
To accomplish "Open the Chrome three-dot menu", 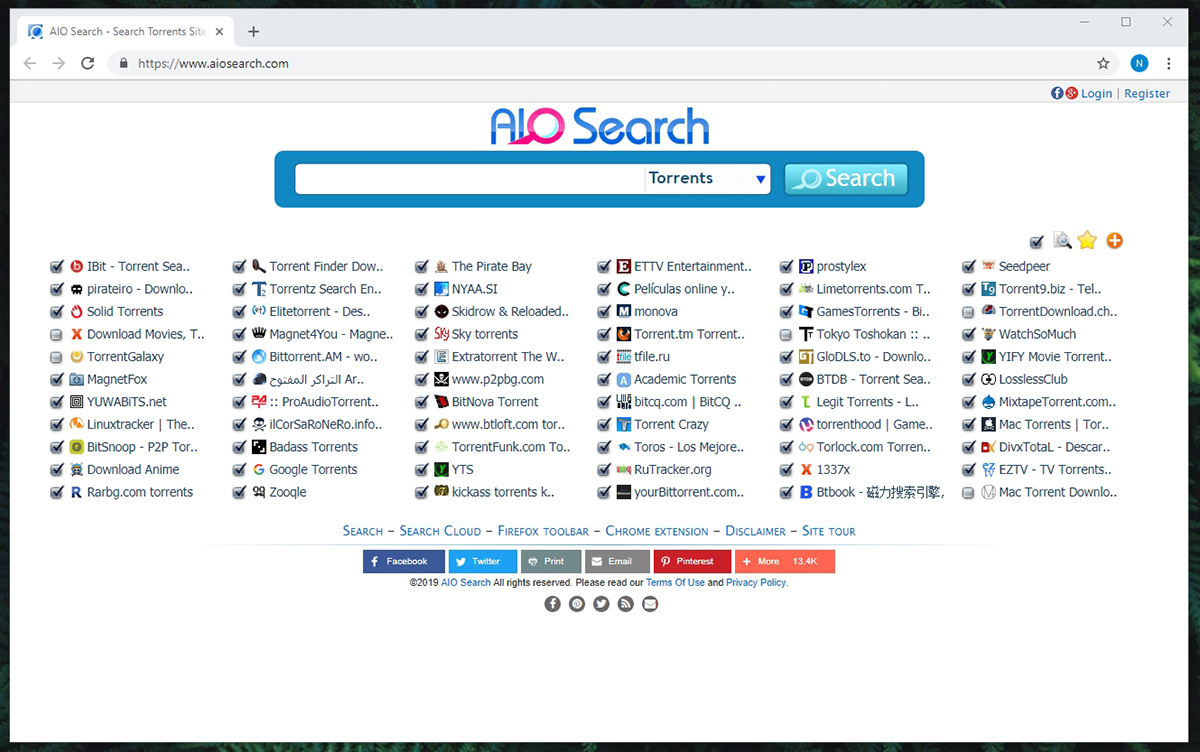I will (x=1168, y=63).
